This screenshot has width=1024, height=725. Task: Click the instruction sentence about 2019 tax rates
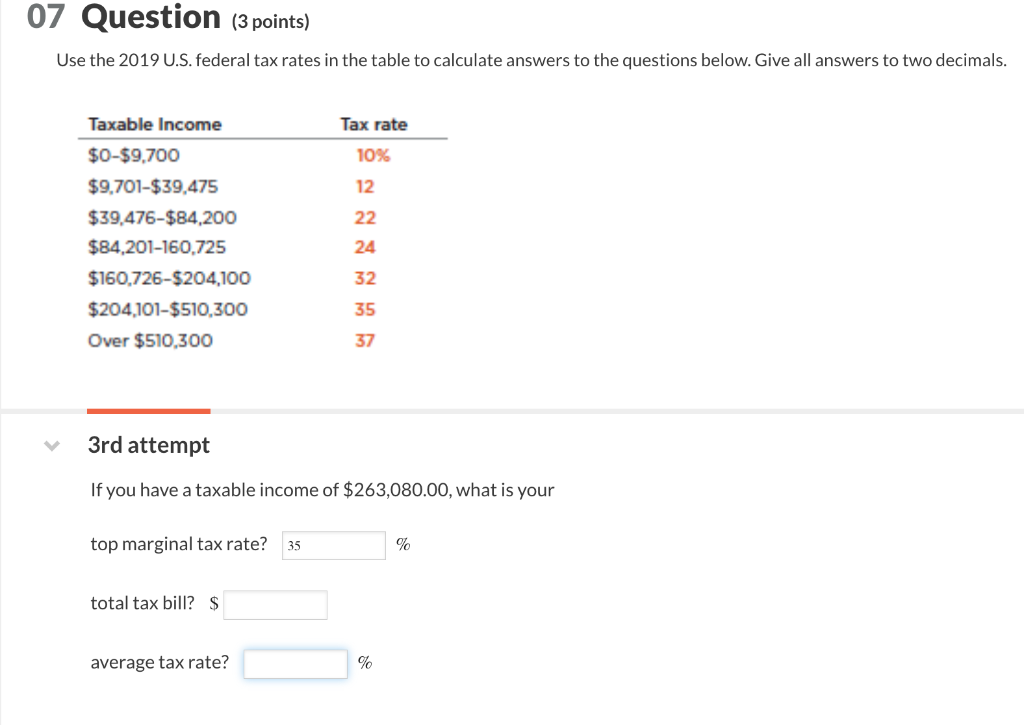pyautogui.click(x=529, y=60)
